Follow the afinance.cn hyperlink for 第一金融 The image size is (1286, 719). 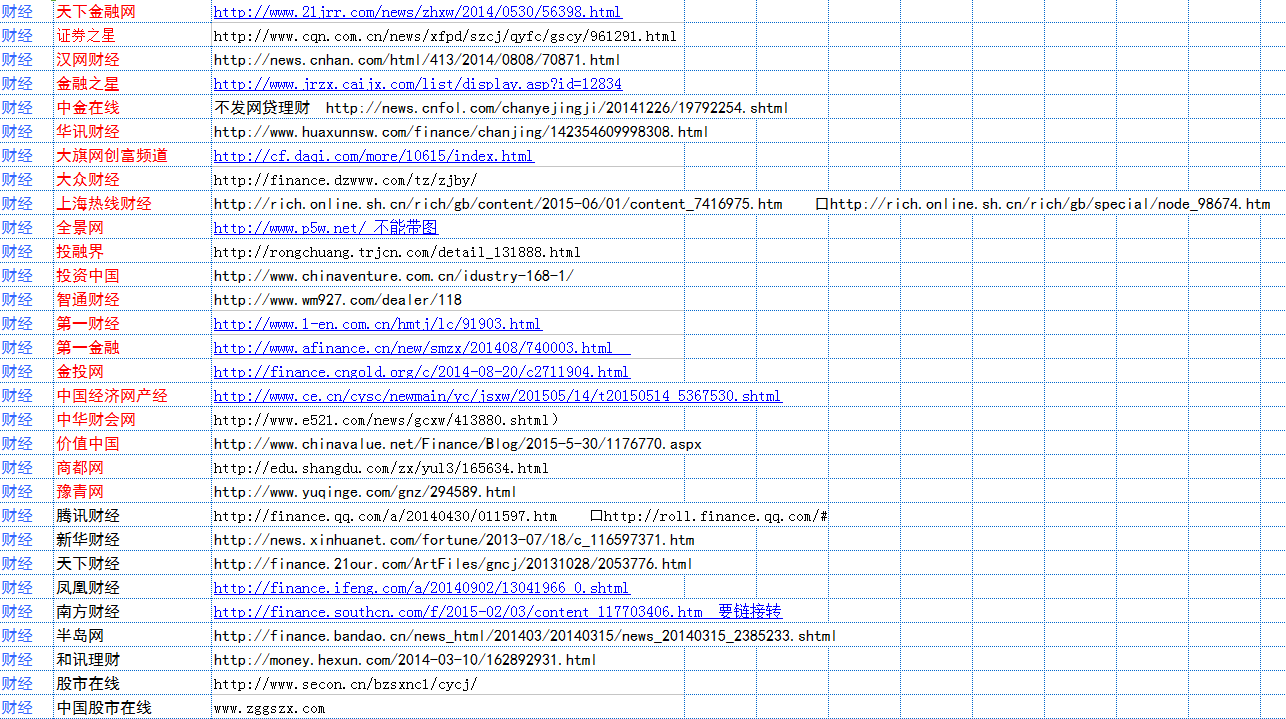tap(422, 348)
